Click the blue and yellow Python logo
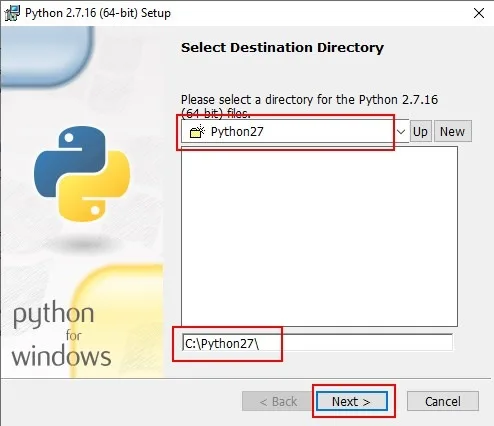 click(x=82, y=174)
